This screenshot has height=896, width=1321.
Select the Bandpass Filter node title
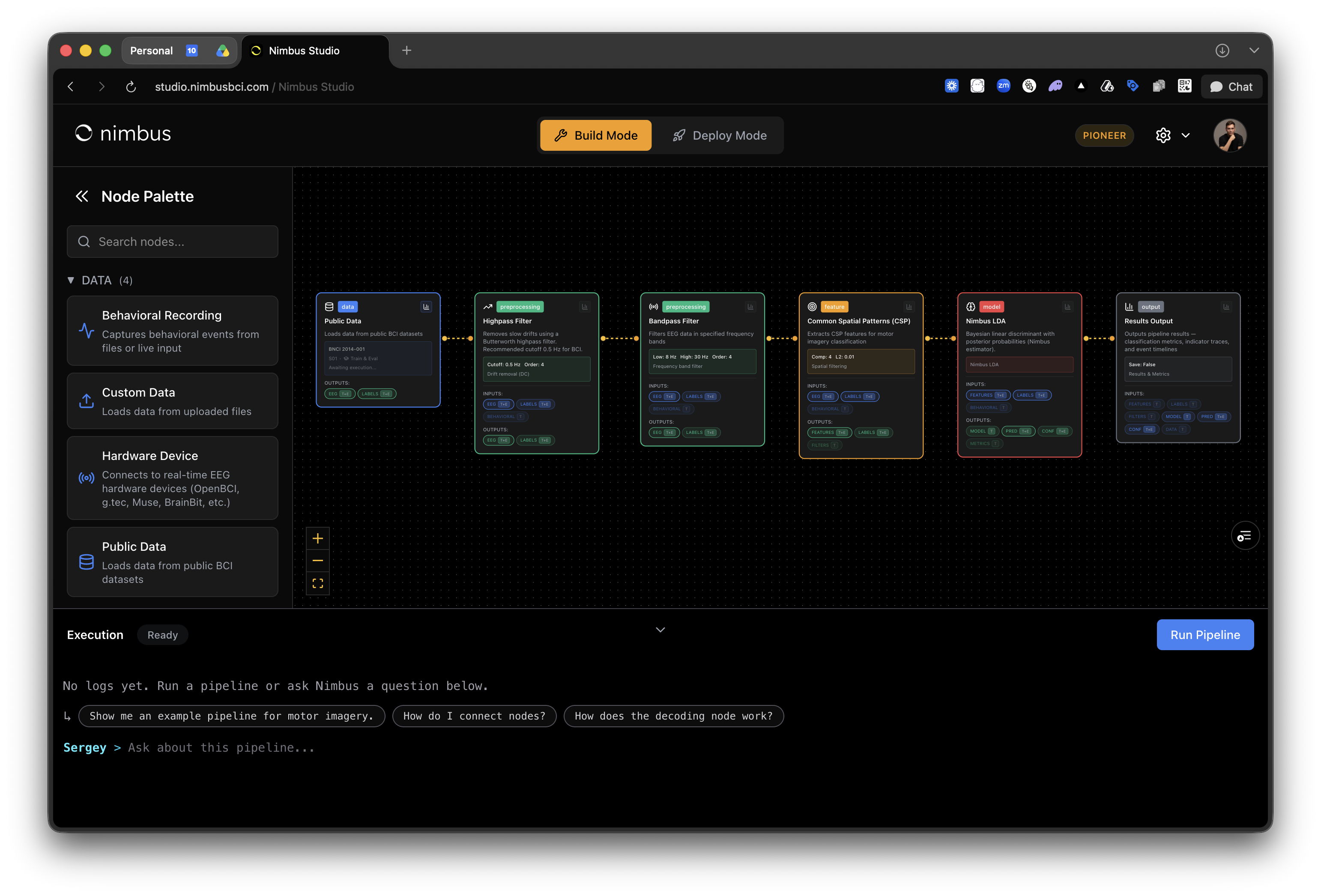pos(674,321)
